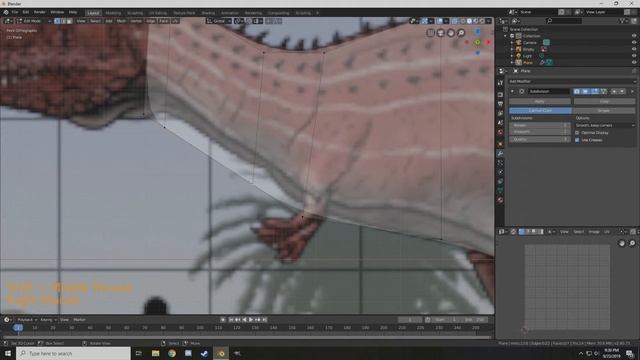Expand the Light item in outliner
640x360 pixels.
click(512, 56)
